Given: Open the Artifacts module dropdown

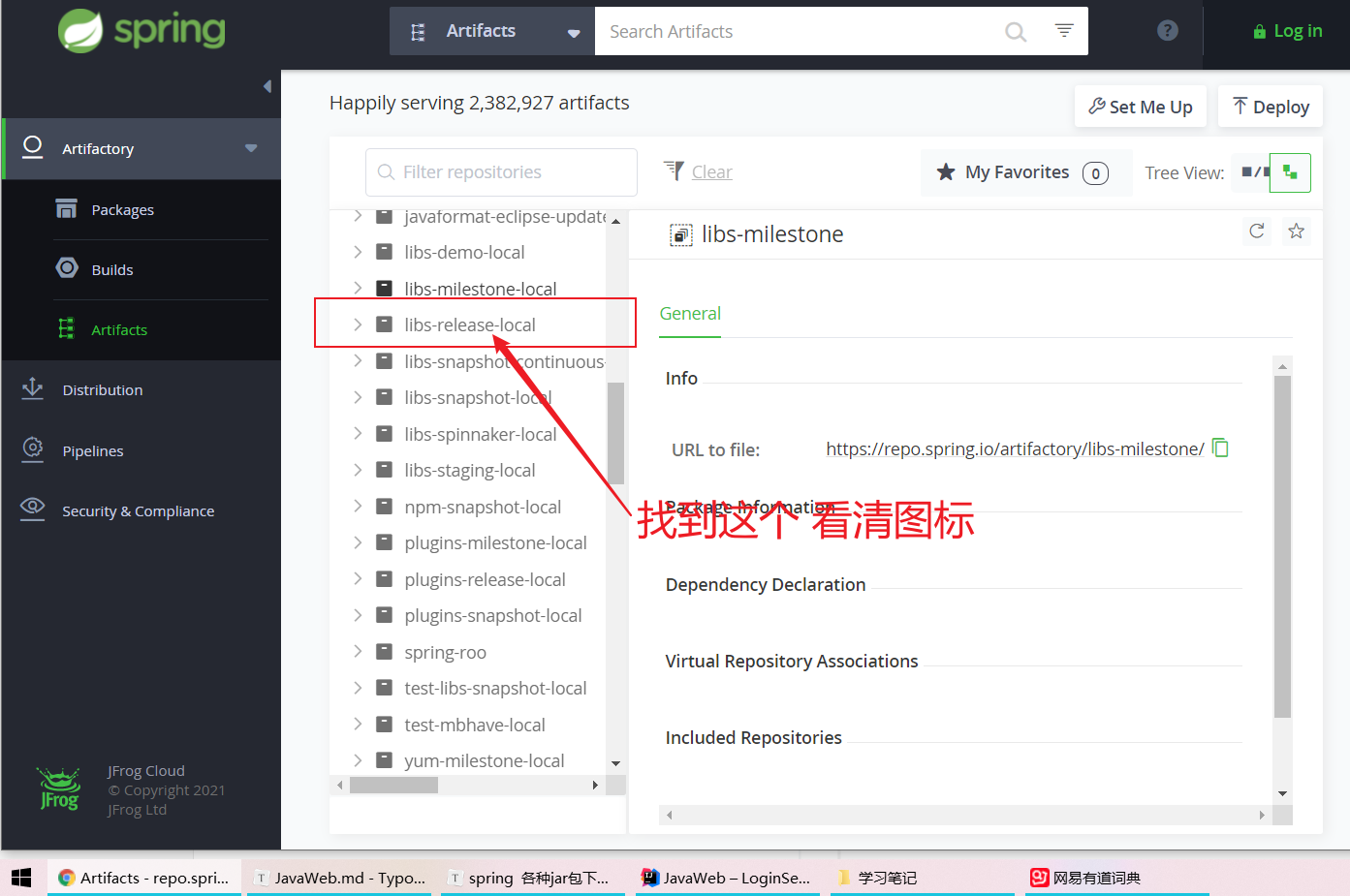Looking at the screenshot, I should click(573, 30).
